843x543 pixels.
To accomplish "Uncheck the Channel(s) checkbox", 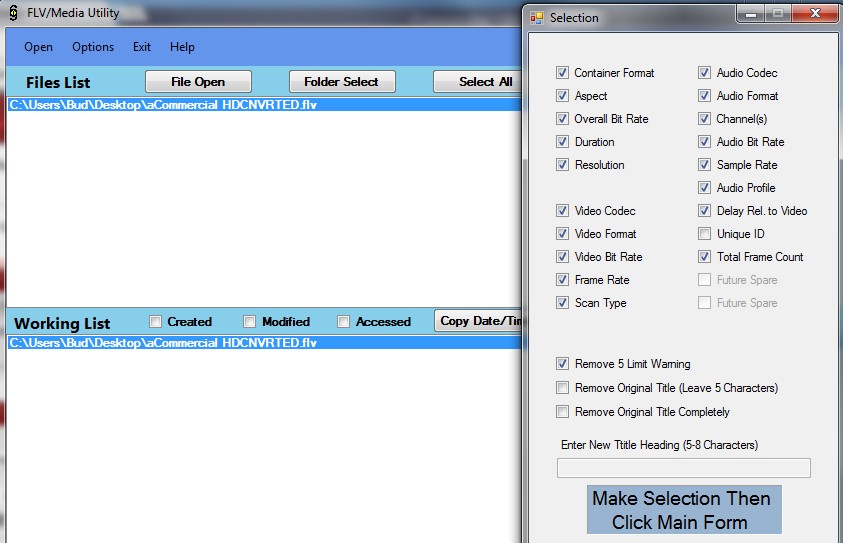I will (704, 119).
